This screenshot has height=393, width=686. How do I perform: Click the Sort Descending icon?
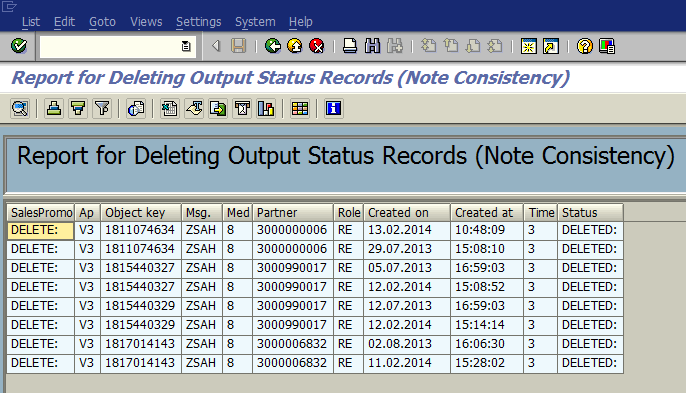click(78, 109)
